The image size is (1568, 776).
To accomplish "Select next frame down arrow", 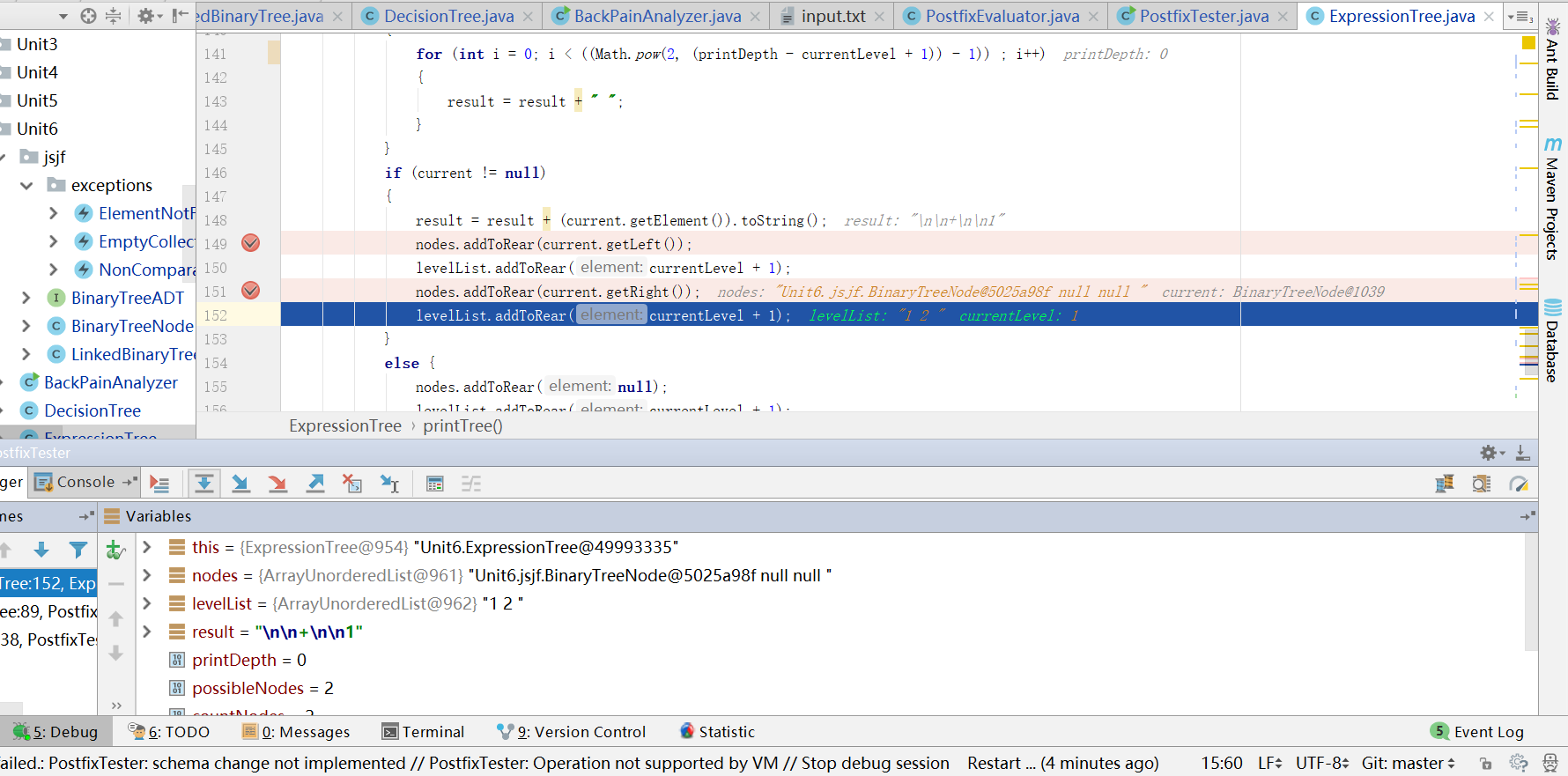I will (41, 551).
